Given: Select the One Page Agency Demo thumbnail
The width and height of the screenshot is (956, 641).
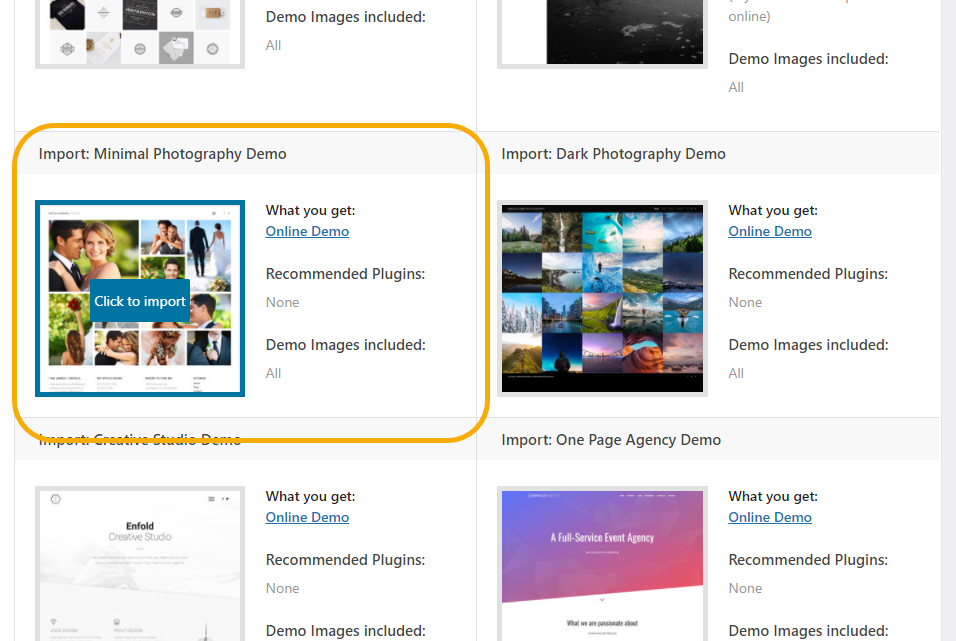Looking at the screenshot, I should click(602, 564).
